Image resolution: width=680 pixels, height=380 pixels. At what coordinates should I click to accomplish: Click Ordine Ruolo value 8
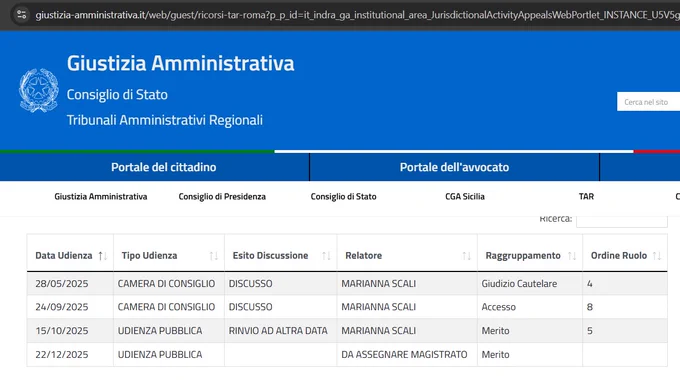(x=590, y=307)
